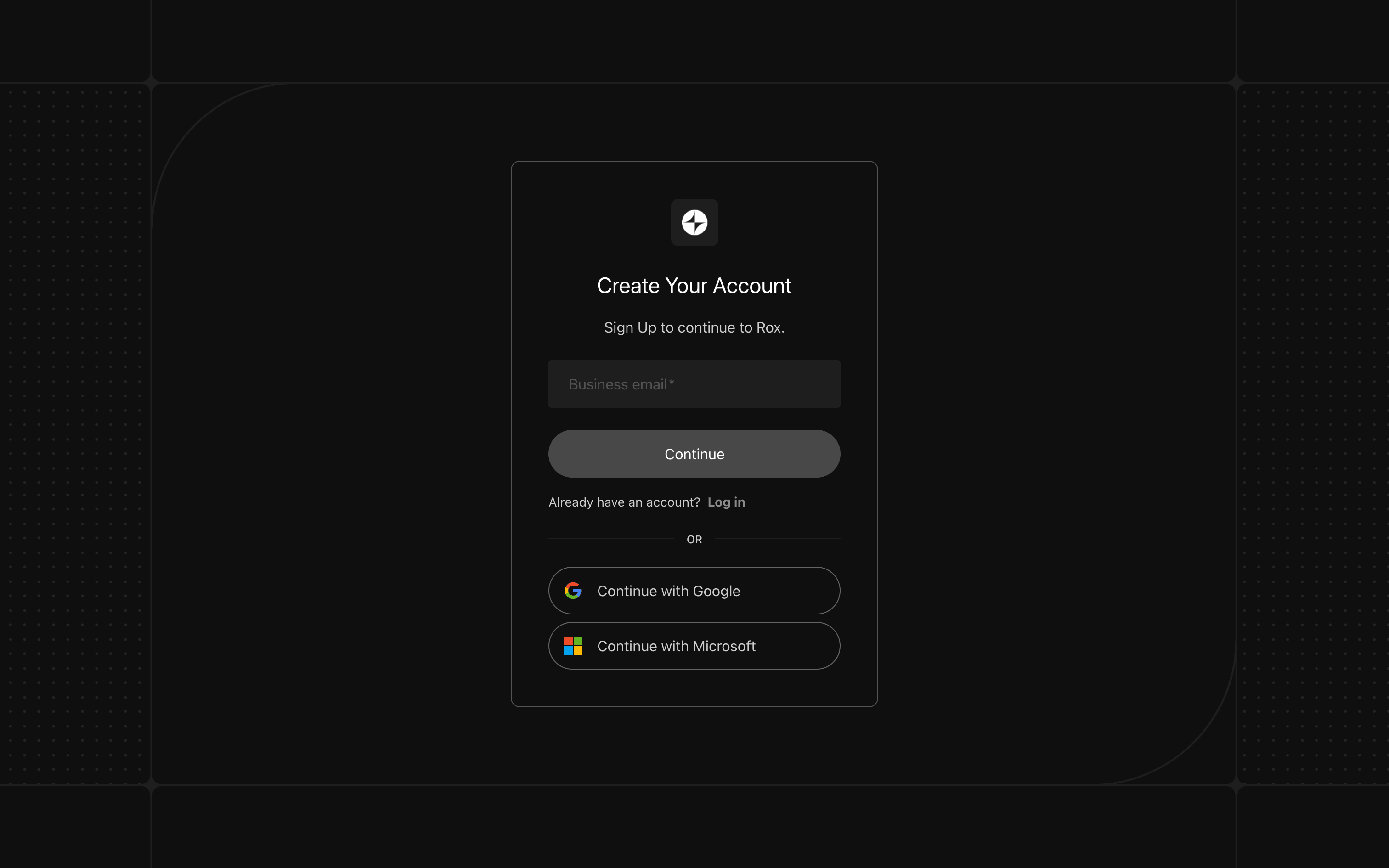
Task: Click the Create Your Account heading
Action: point(694,286)
